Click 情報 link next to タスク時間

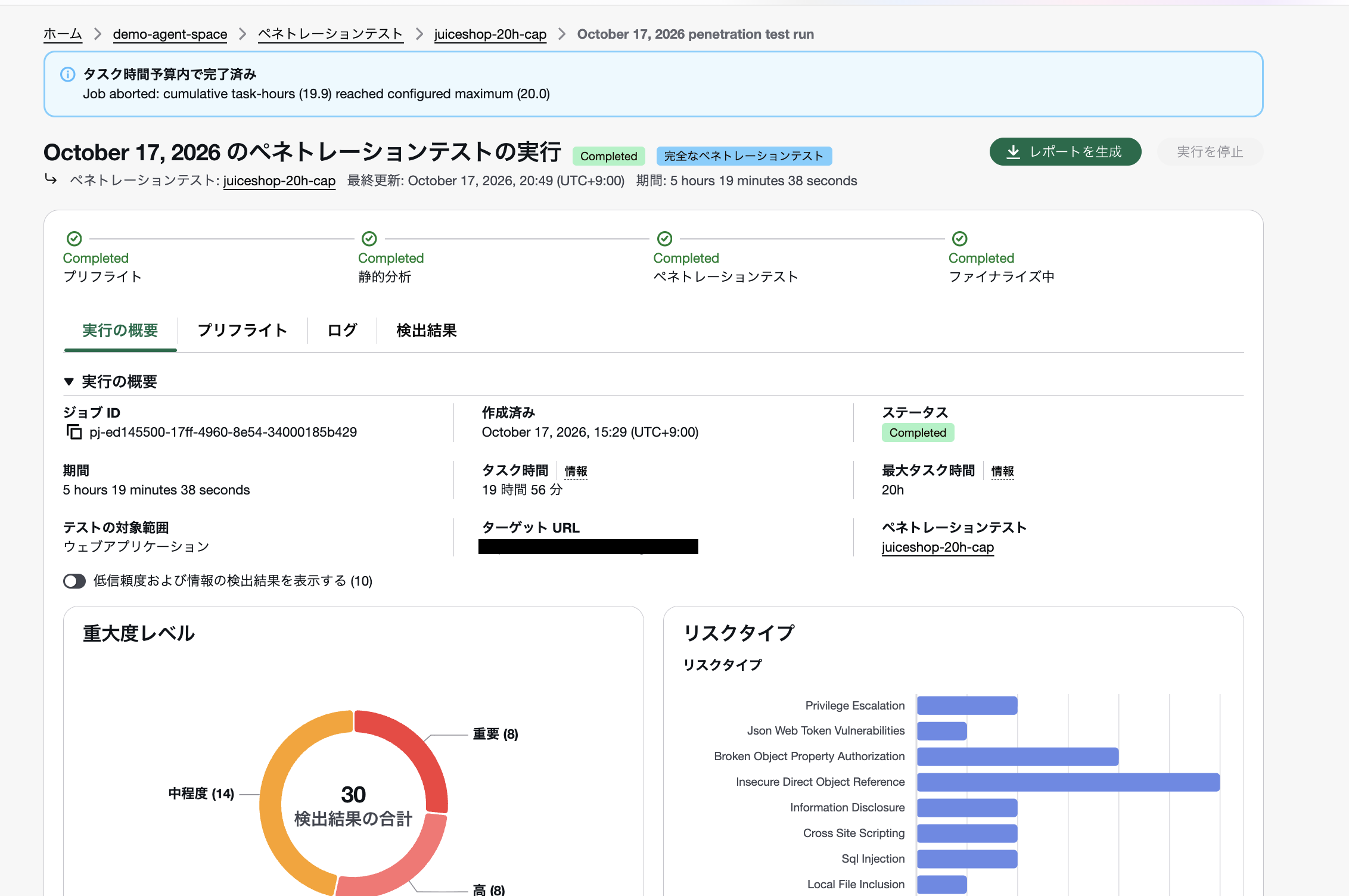576,471
